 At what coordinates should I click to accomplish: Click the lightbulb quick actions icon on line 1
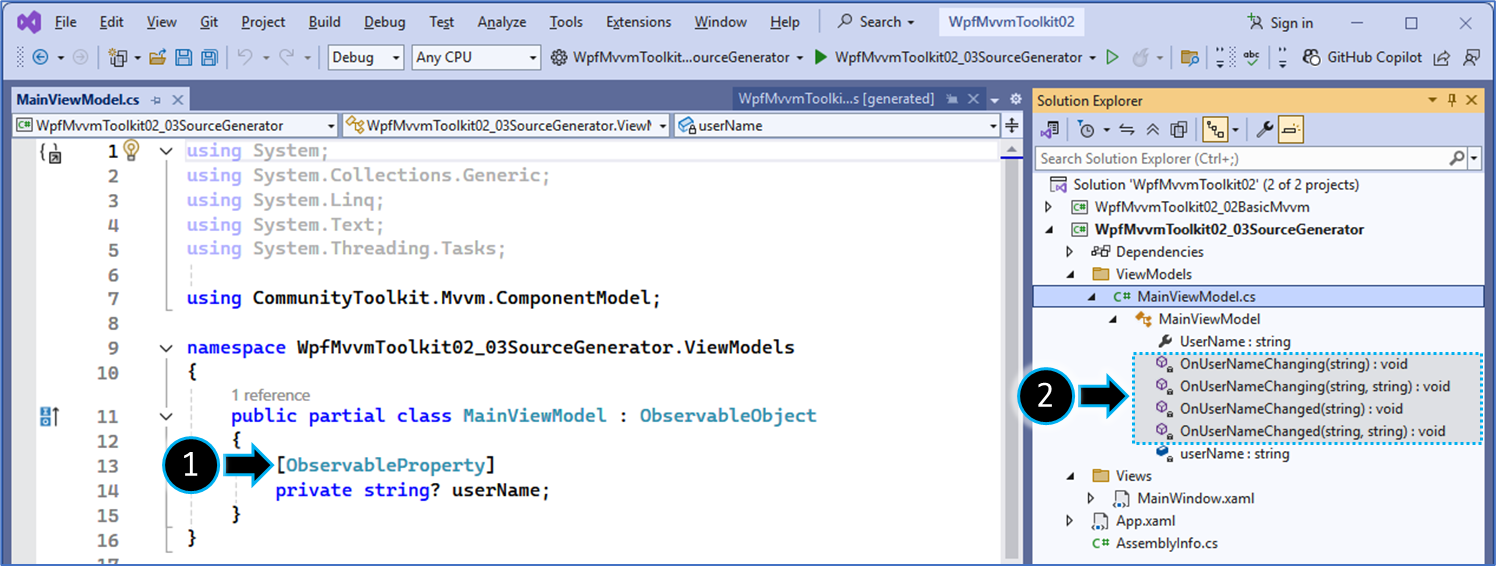[x=132, y=150]
